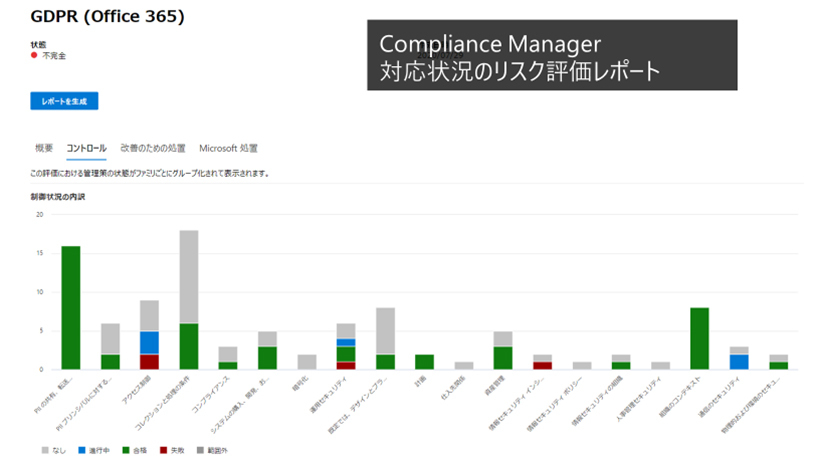This screenshot has width=820, height=461.
Task: Click the 資産管理 axis label
Action: coord(495,386)
